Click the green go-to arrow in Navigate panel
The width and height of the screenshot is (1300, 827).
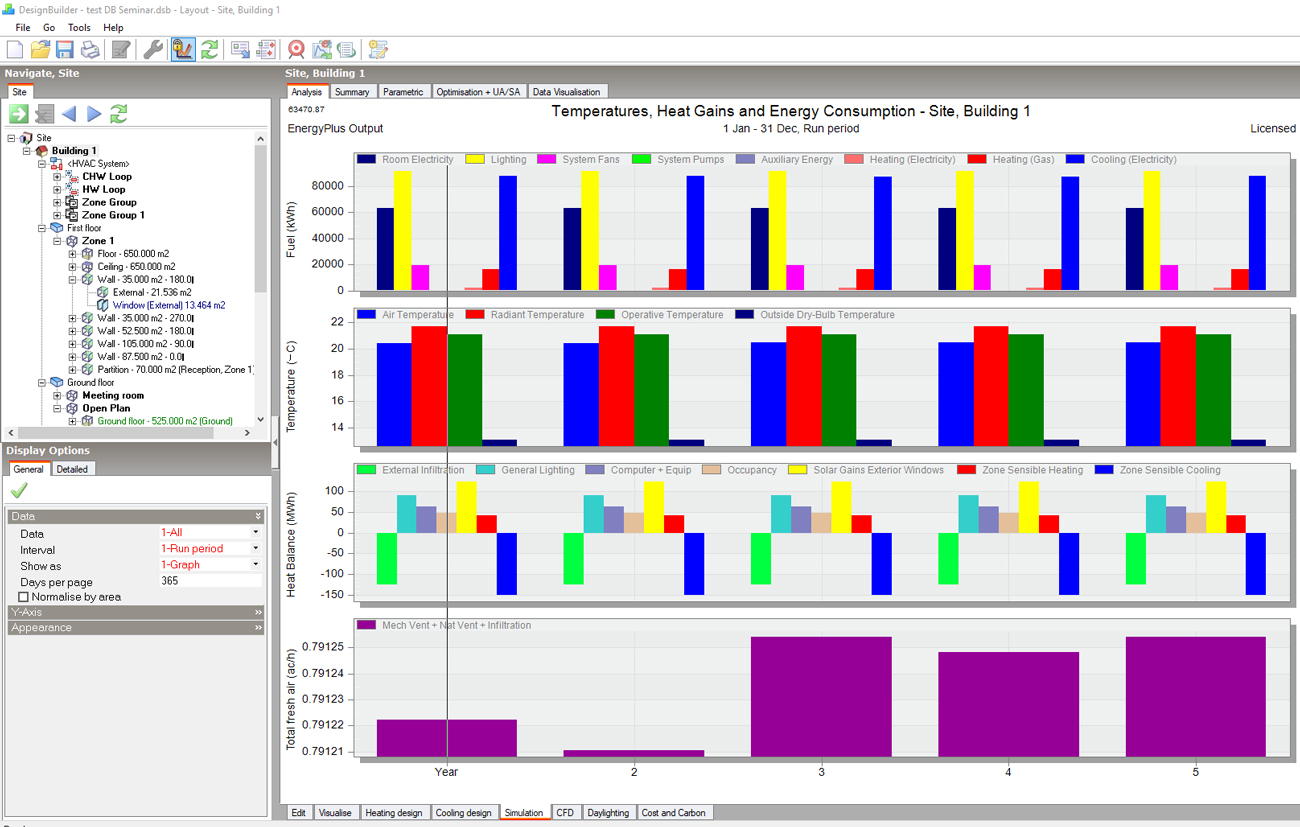tap(18, 114)
